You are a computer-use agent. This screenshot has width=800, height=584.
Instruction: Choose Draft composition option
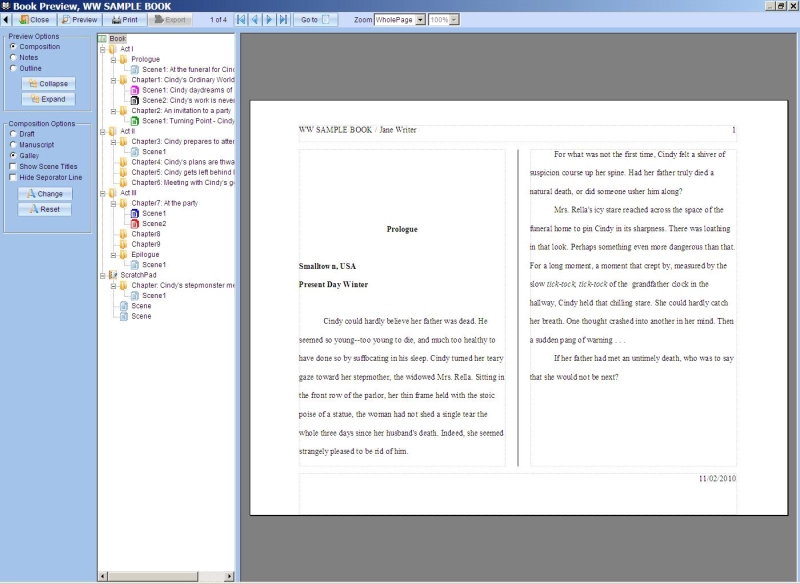tap(13, 134)
